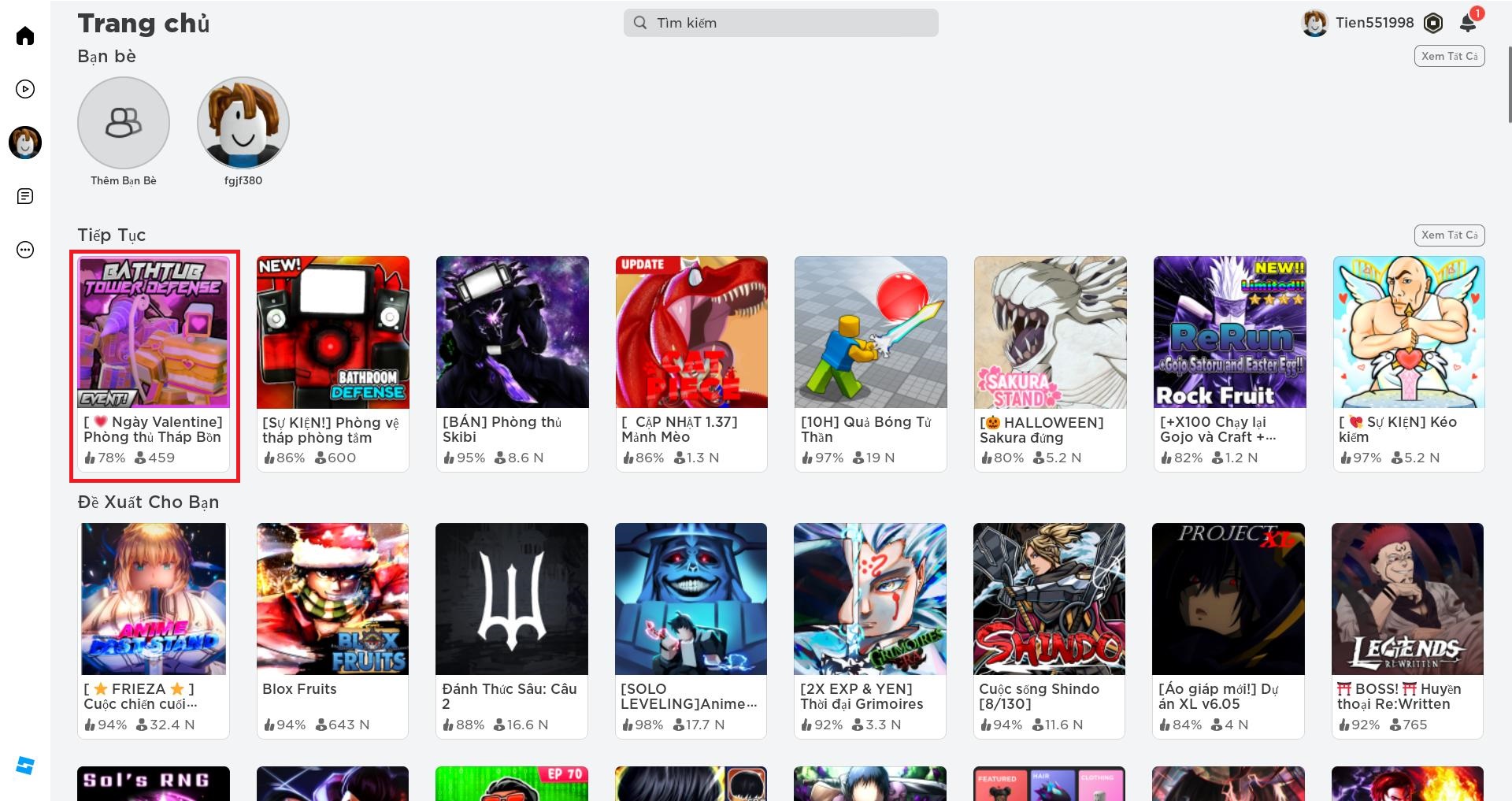
Task: Open the [BÁN] Phòng thủ Skibi thumbnail
Action: tap(513, 332)
